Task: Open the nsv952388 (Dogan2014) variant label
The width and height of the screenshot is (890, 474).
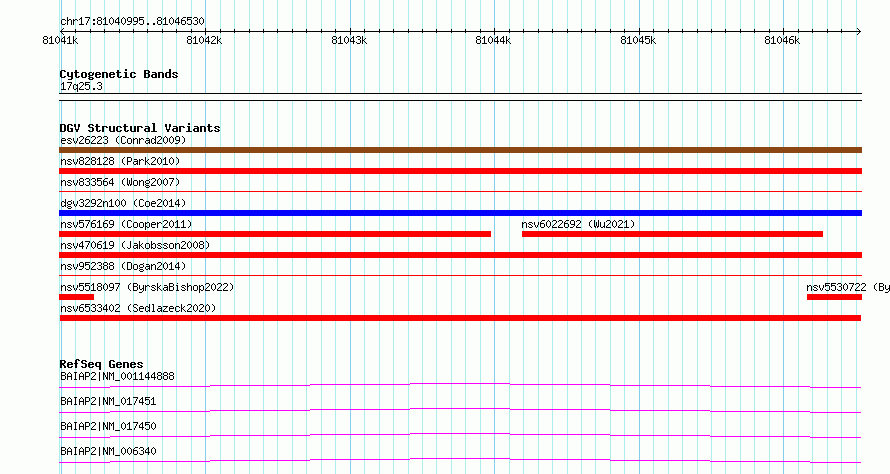Action: (123, 266)
